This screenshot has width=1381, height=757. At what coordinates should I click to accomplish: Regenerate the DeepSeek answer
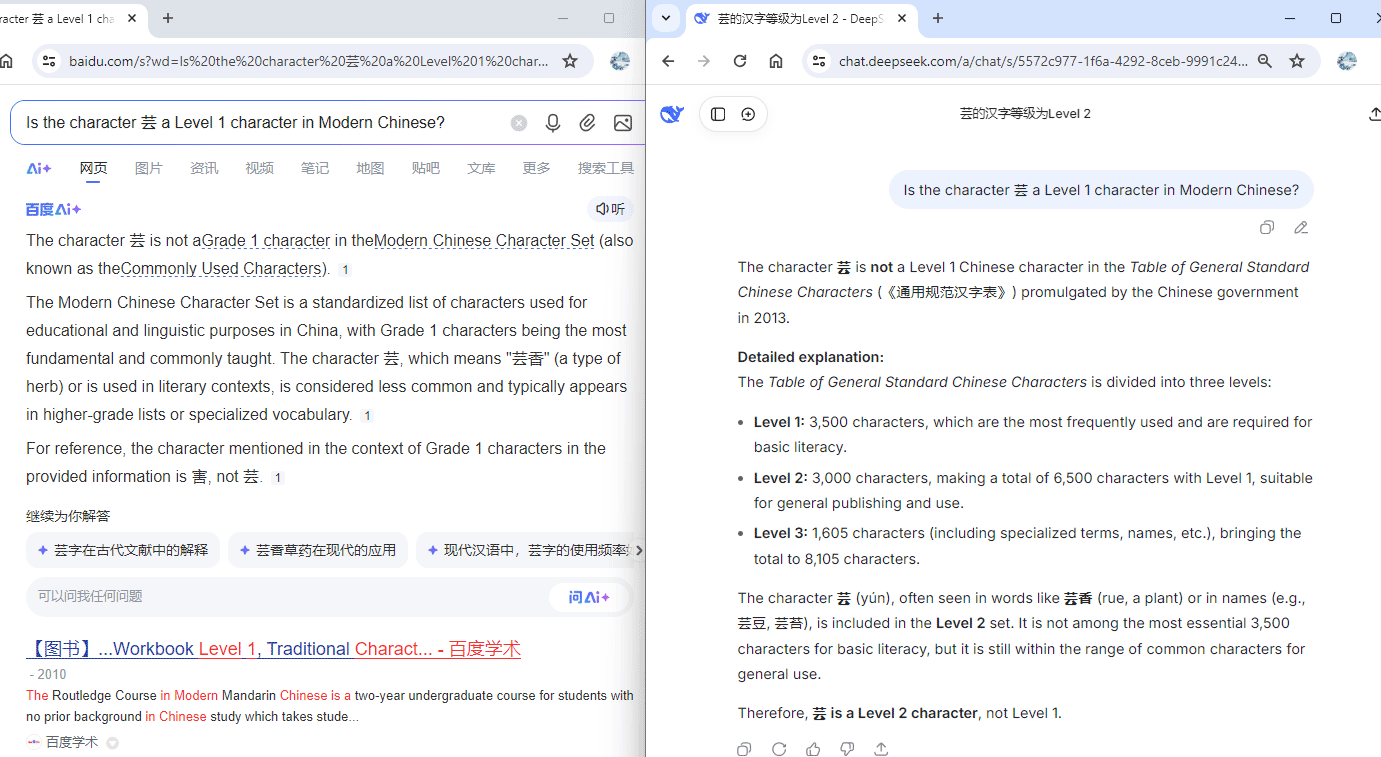coord(779,749)
